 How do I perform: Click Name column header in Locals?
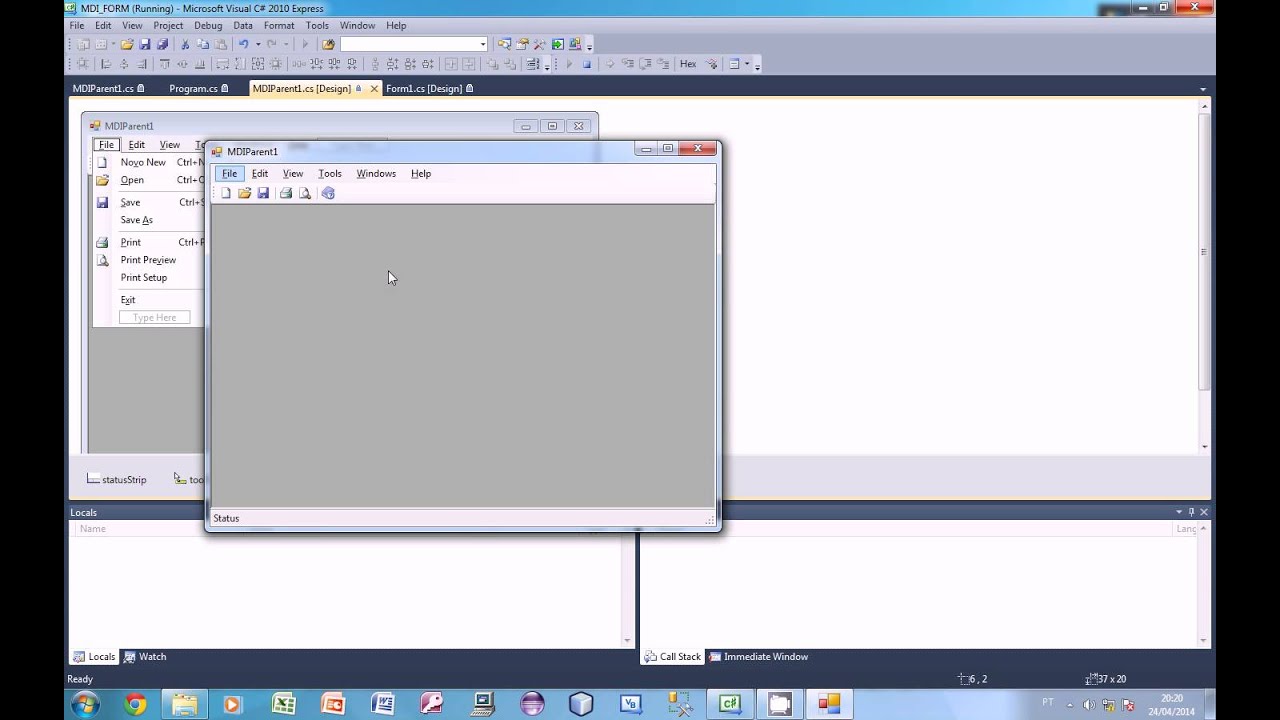coord(93,529)
